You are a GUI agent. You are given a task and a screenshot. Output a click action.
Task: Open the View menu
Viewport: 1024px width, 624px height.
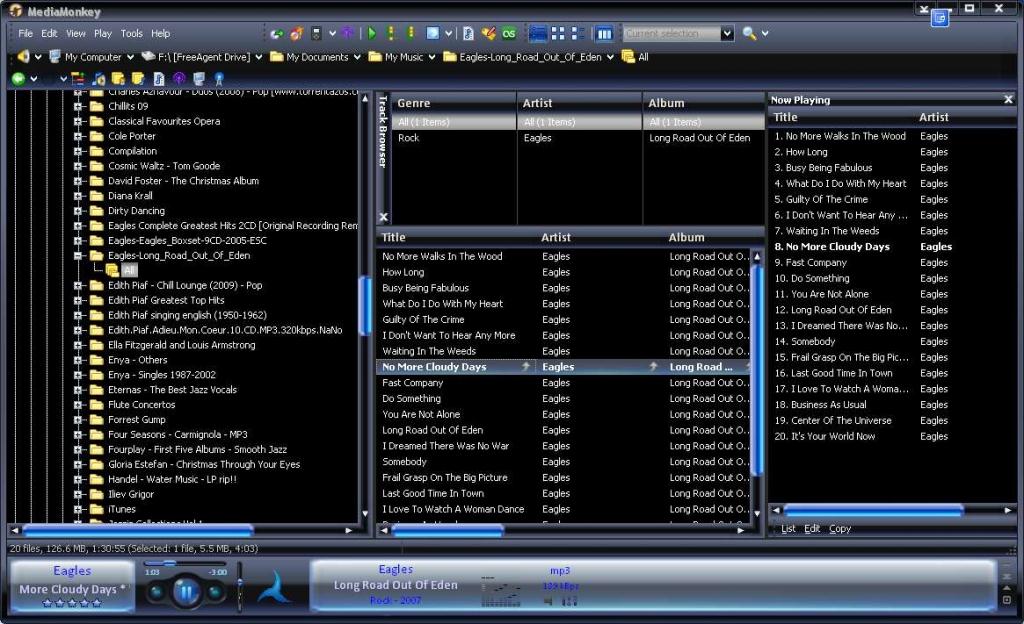[x=76, y=33]
